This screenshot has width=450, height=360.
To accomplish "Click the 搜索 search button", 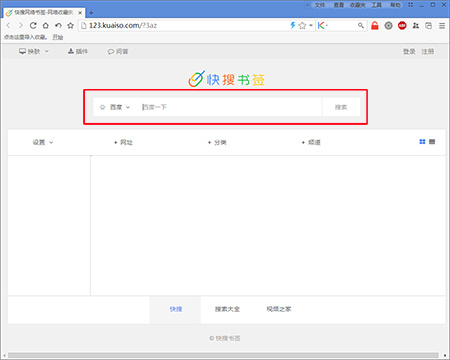I will pos(341,107).
